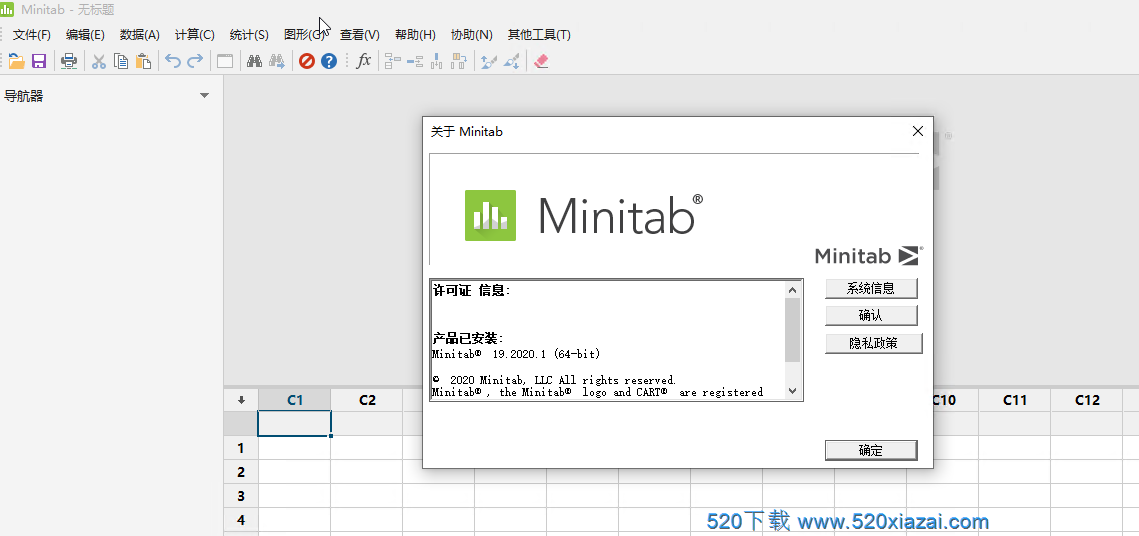
Task: Click the Open folder icon
Action: coord(17,61)
